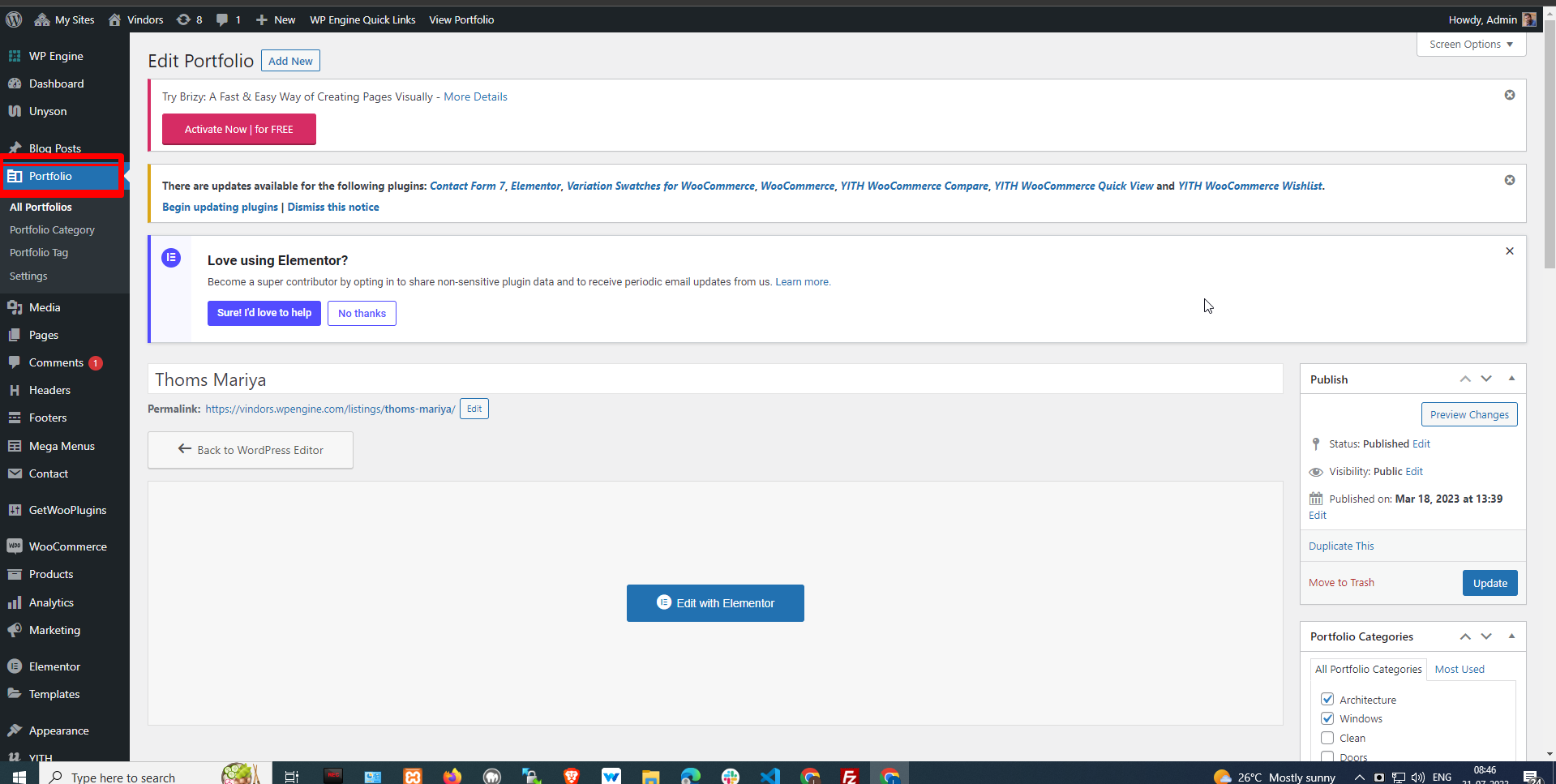Open the comments bubble in admin bar
The height and width of the screenshot is (784, 1556).
coord(229,19)
